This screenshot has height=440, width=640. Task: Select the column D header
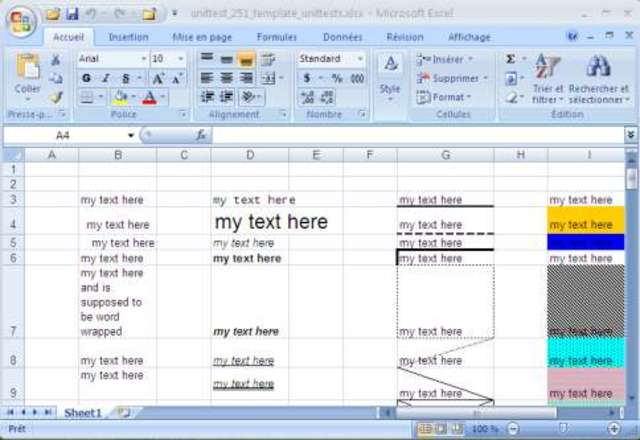pos(250,155)
